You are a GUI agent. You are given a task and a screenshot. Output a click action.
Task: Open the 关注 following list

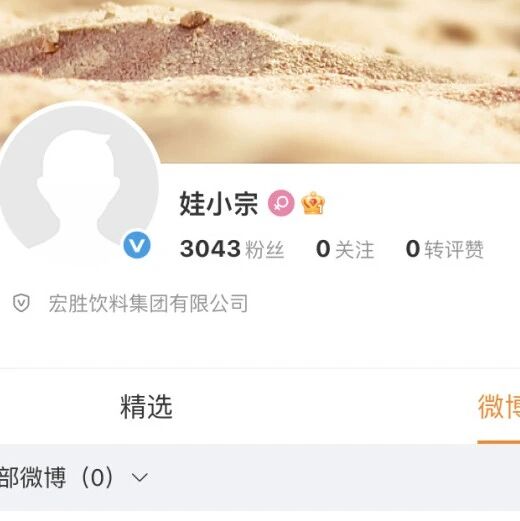355,249
